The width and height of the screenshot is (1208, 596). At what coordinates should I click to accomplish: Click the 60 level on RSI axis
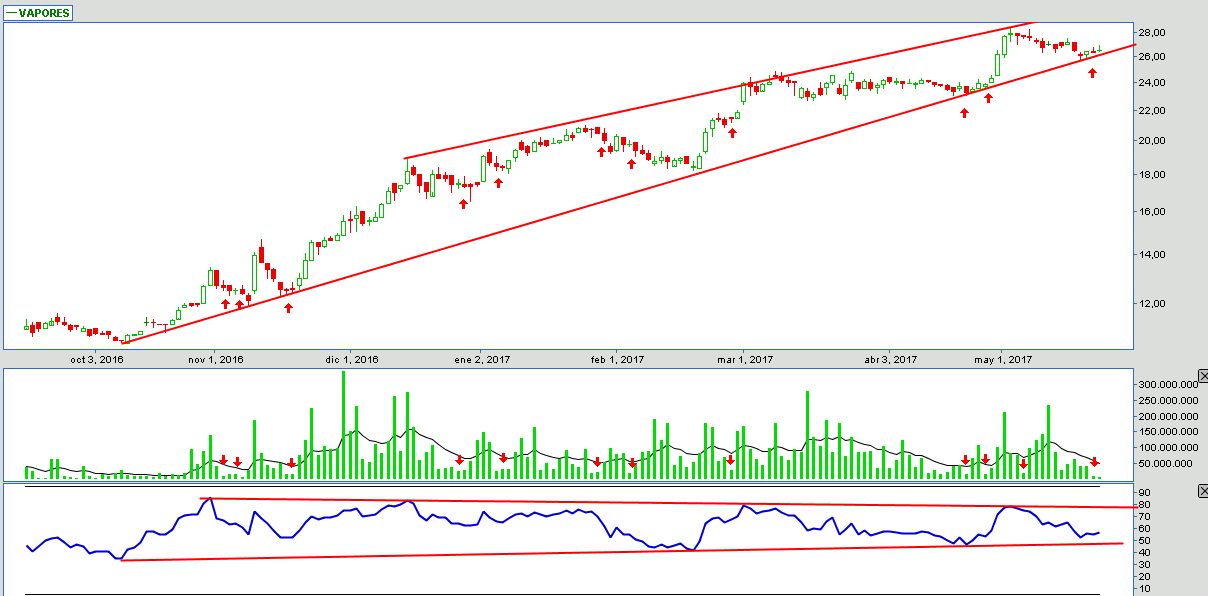click(x=1146, y=529)
